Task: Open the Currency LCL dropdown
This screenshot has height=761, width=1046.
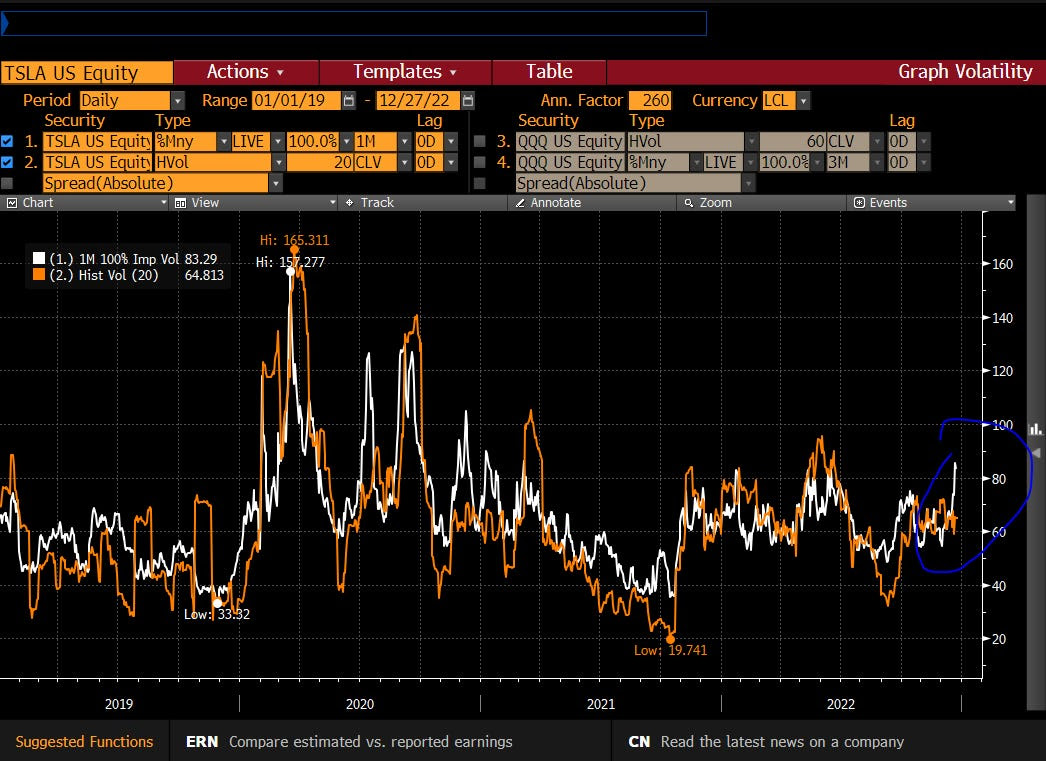Action: coord(804,101)
